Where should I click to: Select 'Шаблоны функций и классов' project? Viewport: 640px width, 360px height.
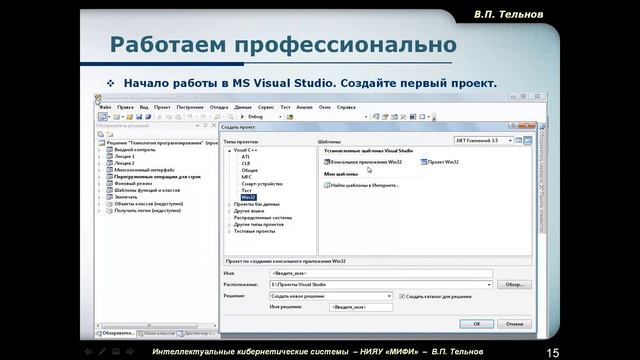(x=147, y=190)
